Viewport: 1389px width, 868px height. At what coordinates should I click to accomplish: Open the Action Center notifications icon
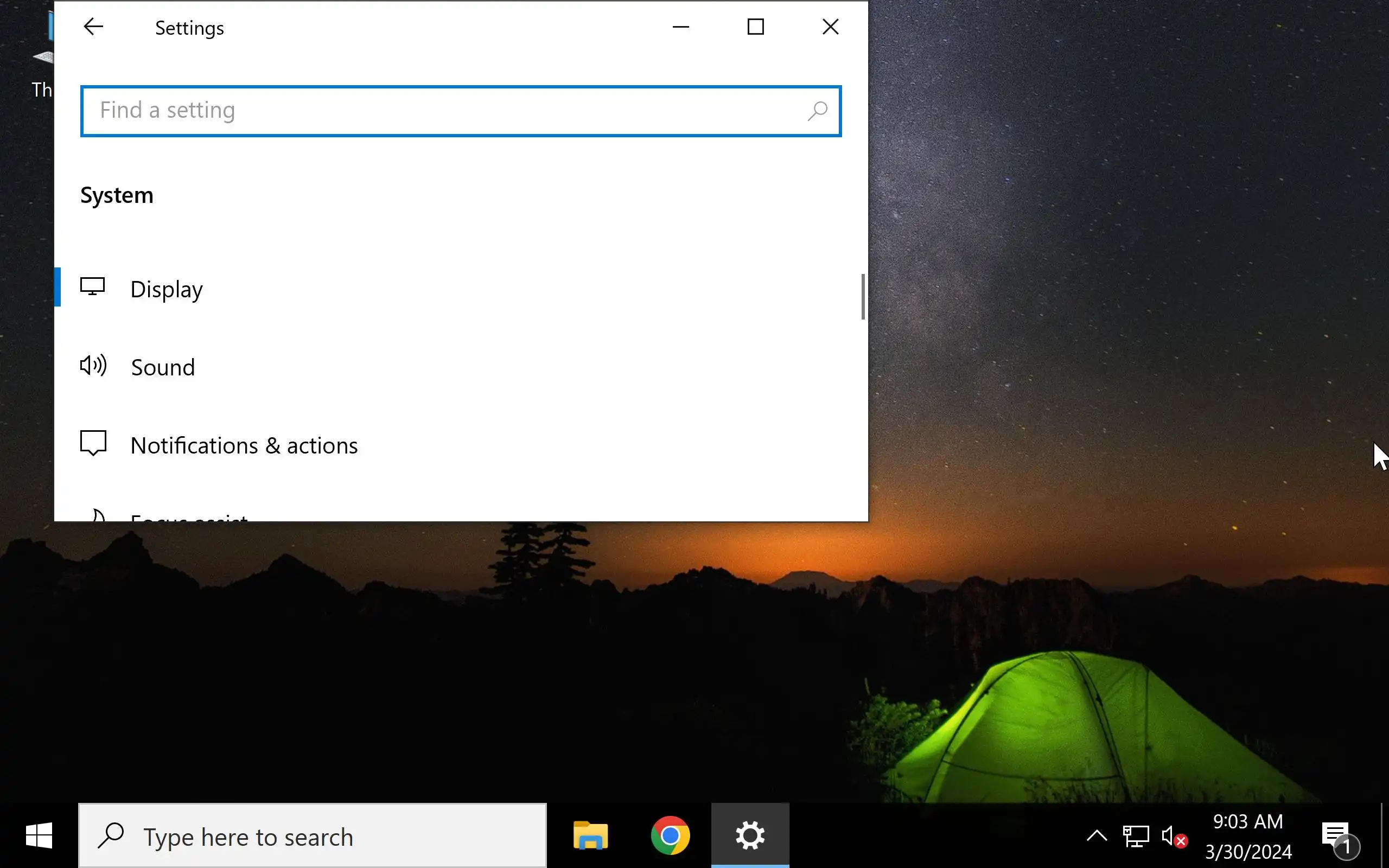[1339, 837]
